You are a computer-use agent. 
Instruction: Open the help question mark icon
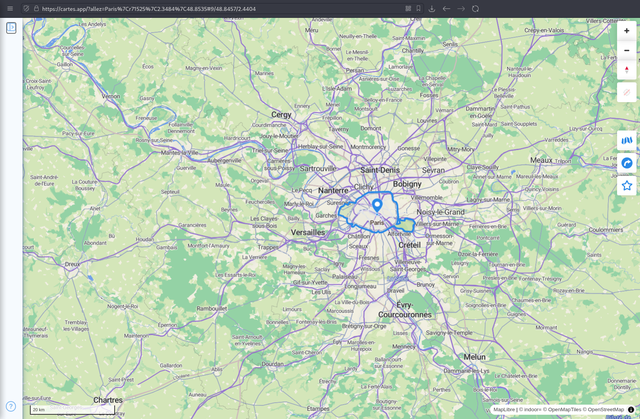point(11,406)
